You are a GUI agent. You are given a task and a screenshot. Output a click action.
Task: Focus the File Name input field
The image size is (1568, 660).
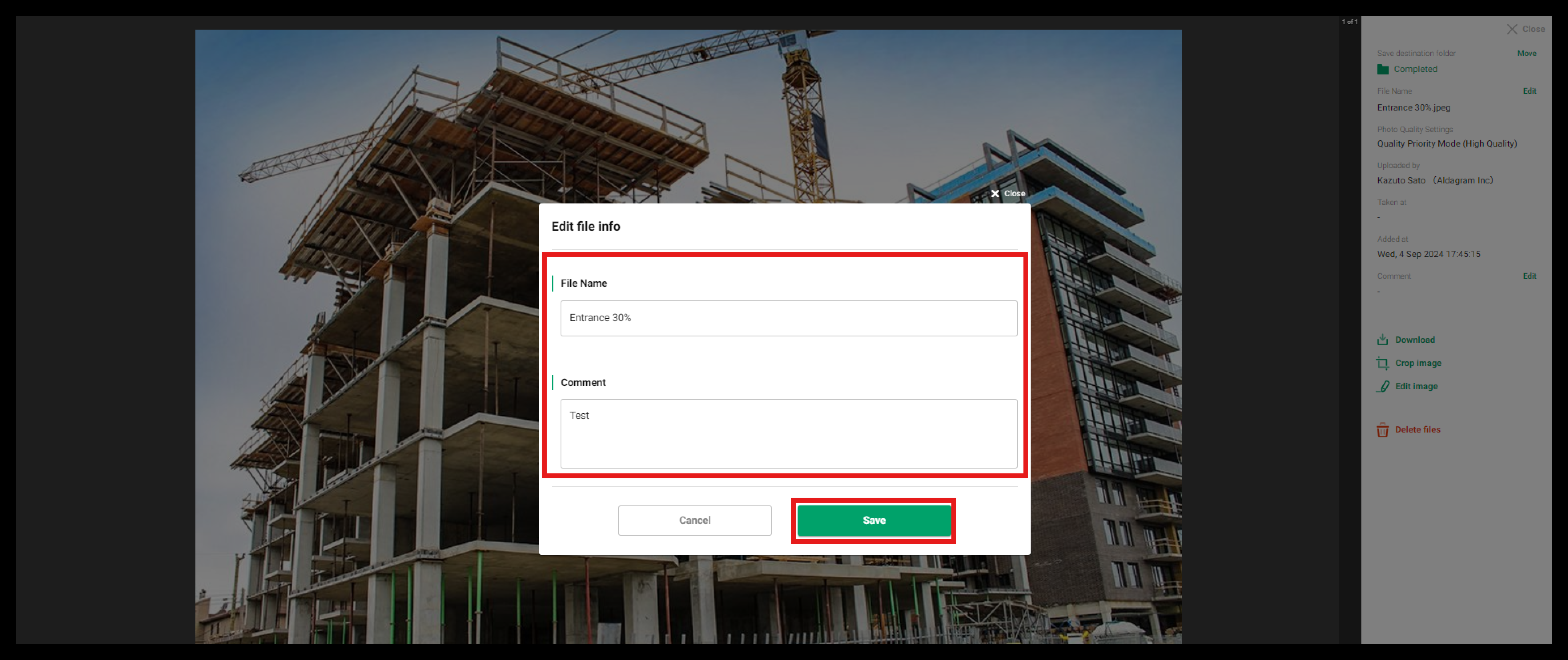point(789,318)
